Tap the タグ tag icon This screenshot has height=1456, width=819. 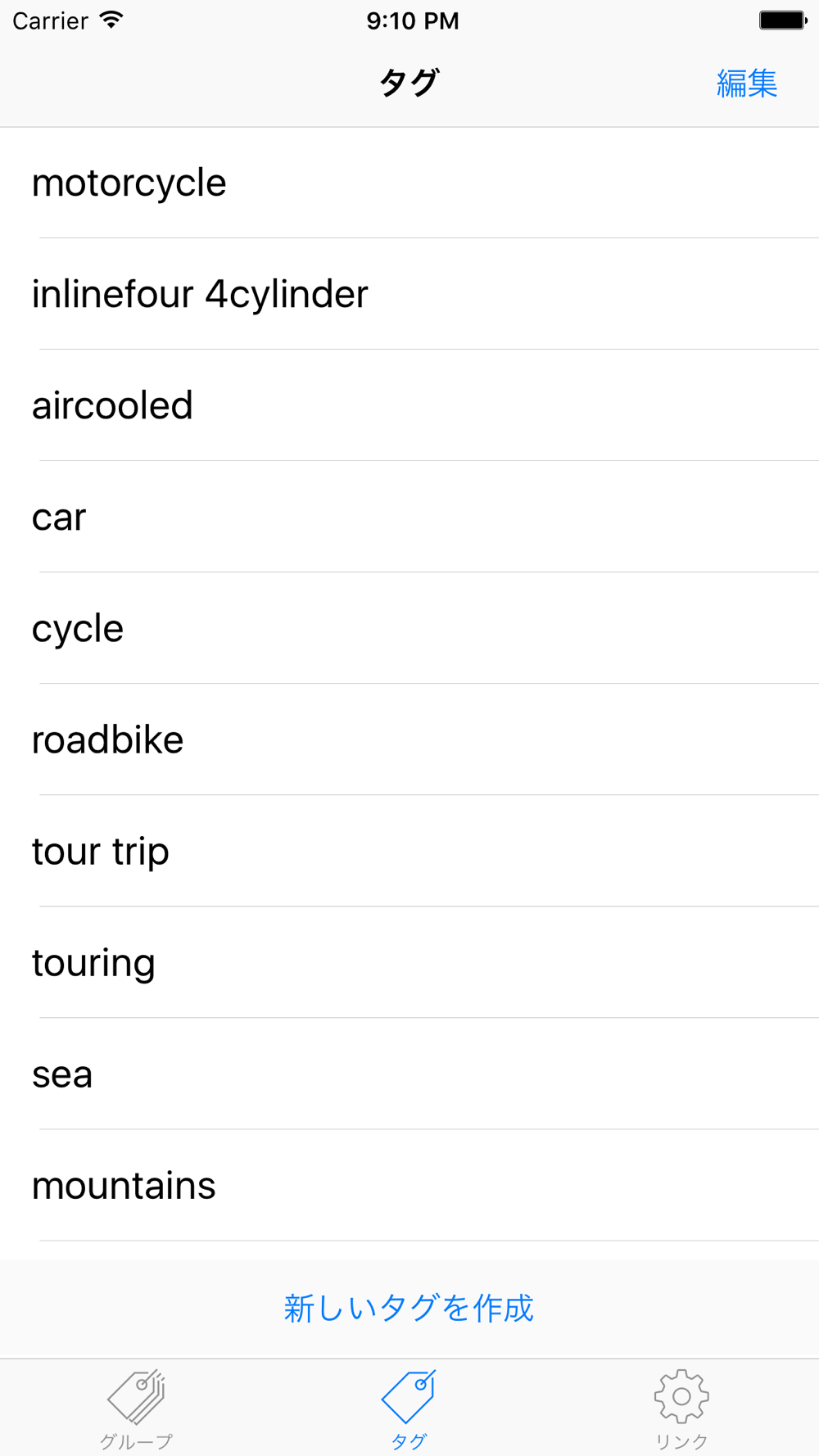tap(409, 1395)
